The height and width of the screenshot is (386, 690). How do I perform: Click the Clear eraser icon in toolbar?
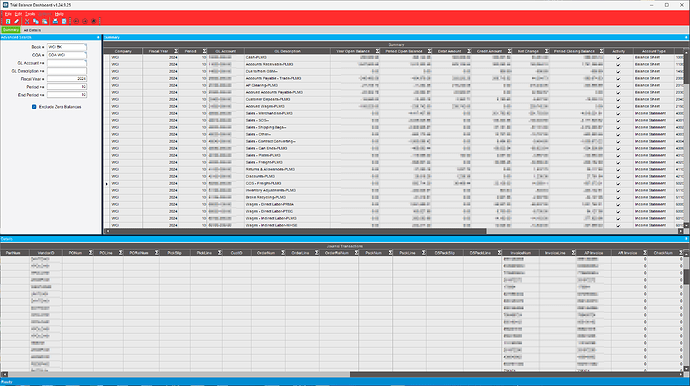tap(17, 21)
